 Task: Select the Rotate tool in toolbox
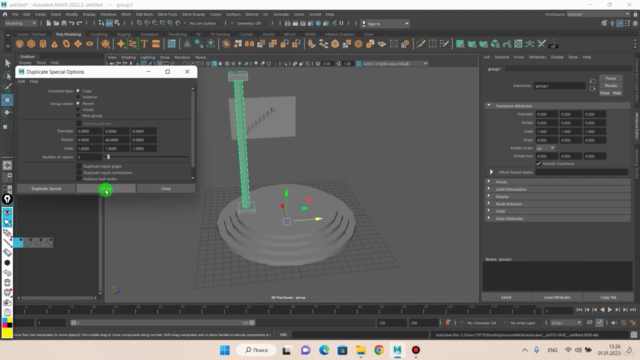7,112
